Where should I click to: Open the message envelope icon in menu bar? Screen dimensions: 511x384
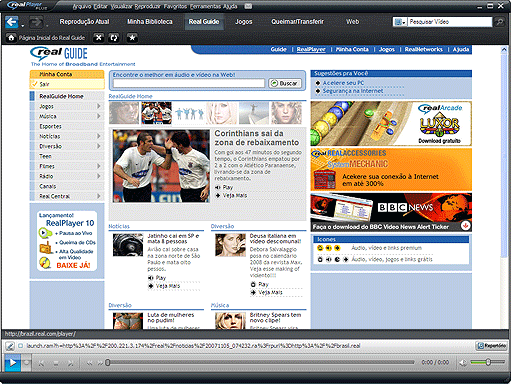(248, 6)
